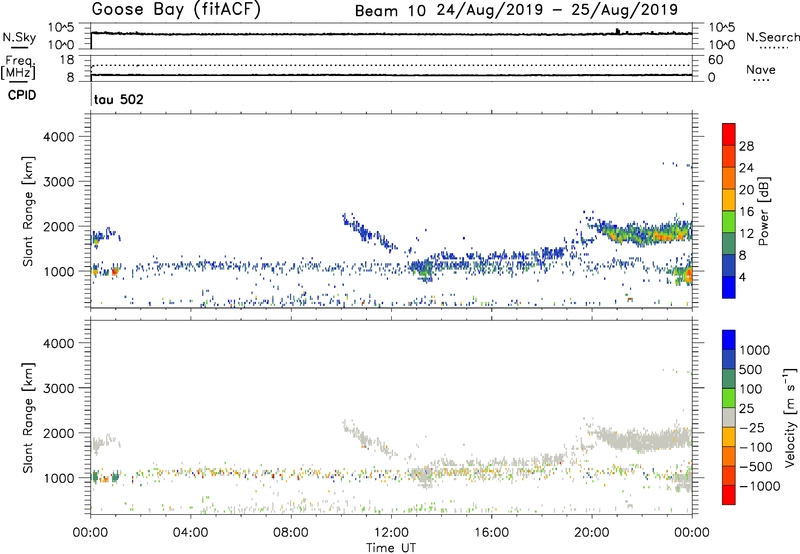Click the 12:00 time tick label

click(x=391, y=533)
